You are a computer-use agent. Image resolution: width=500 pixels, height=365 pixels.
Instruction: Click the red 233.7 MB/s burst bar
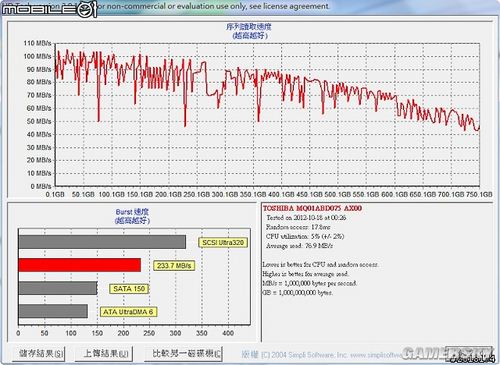(80, 265)
